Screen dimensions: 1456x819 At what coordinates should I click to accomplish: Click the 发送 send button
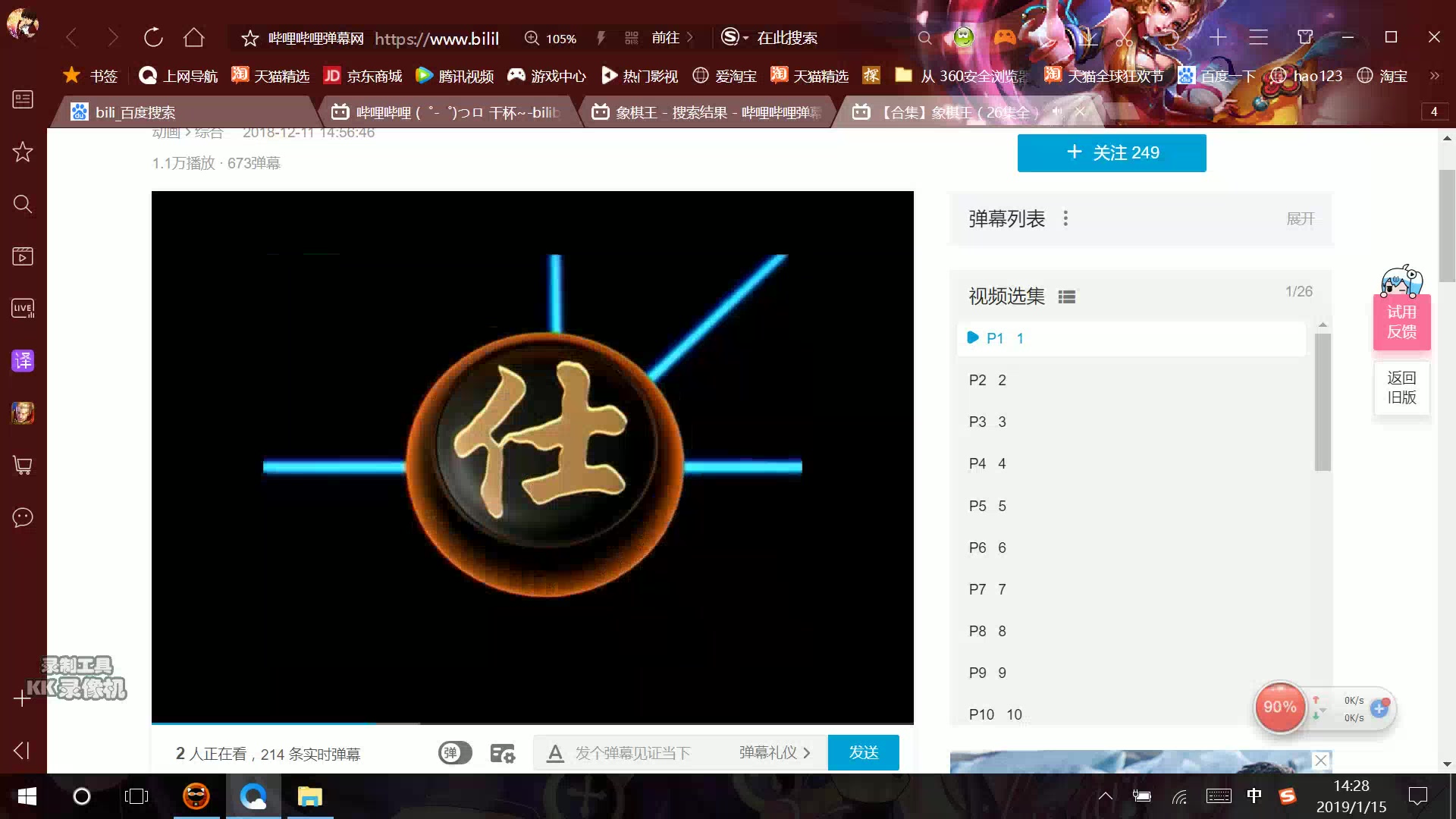pyautogui.click(x=863, y=752)
